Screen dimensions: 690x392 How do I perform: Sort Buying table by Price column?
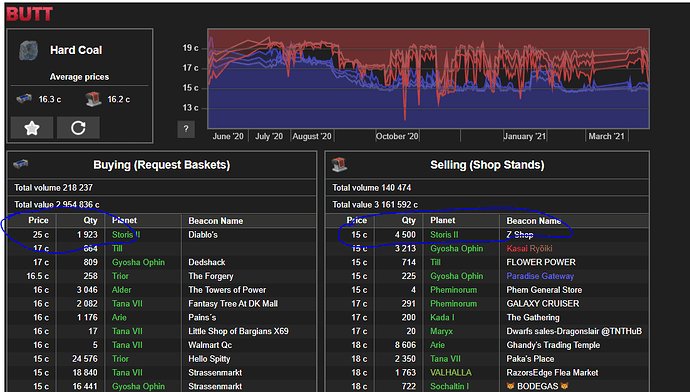click(x=38, y=220)
